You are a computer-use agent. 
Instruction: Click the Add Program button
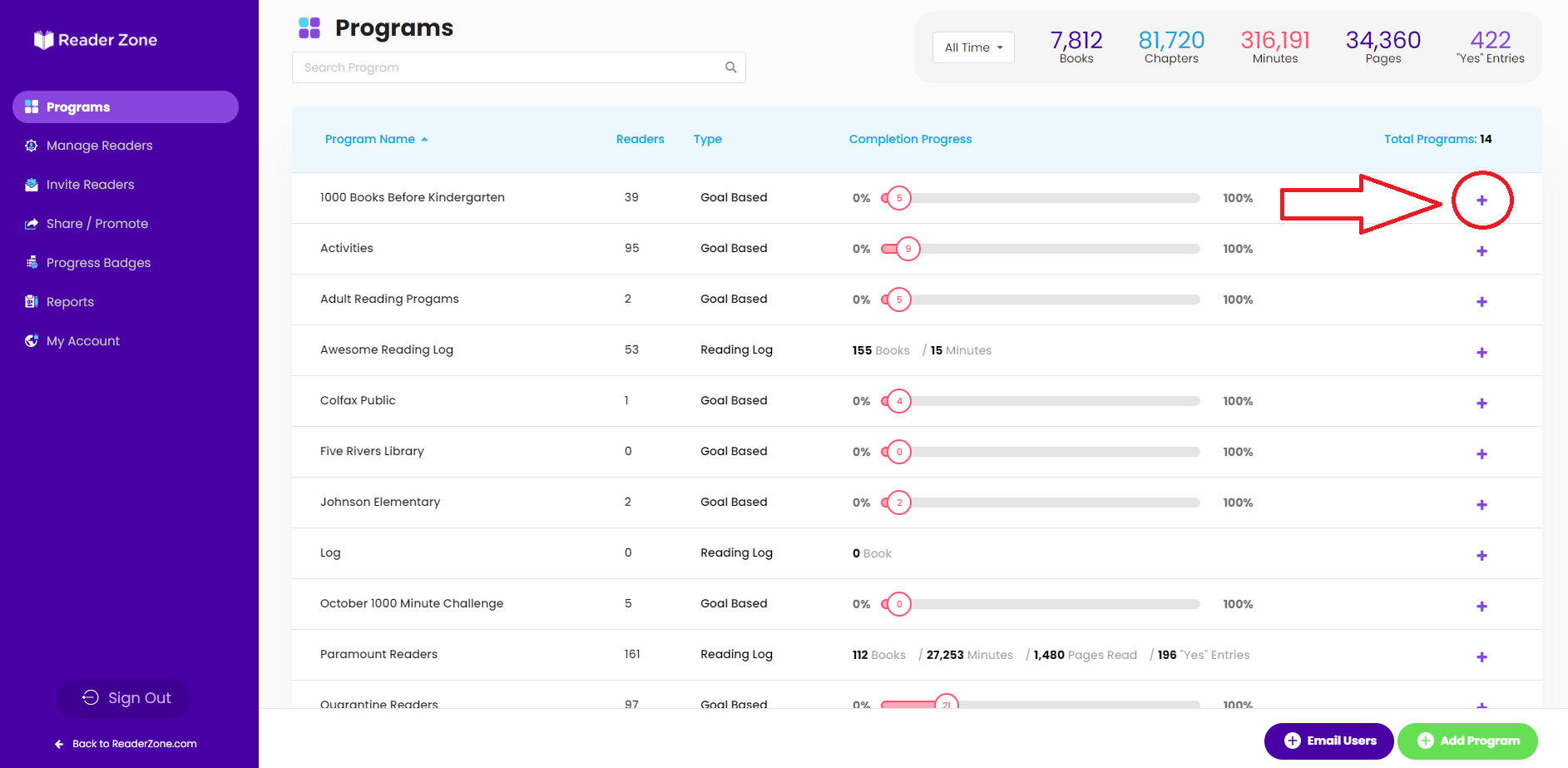point(1467,741)
